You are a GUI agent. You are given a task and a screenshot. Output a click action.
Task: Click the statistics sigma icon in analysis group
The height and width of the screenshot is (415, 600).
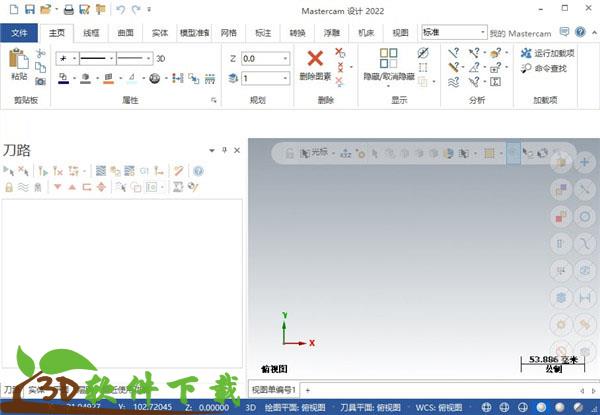[x=496, y=81]
